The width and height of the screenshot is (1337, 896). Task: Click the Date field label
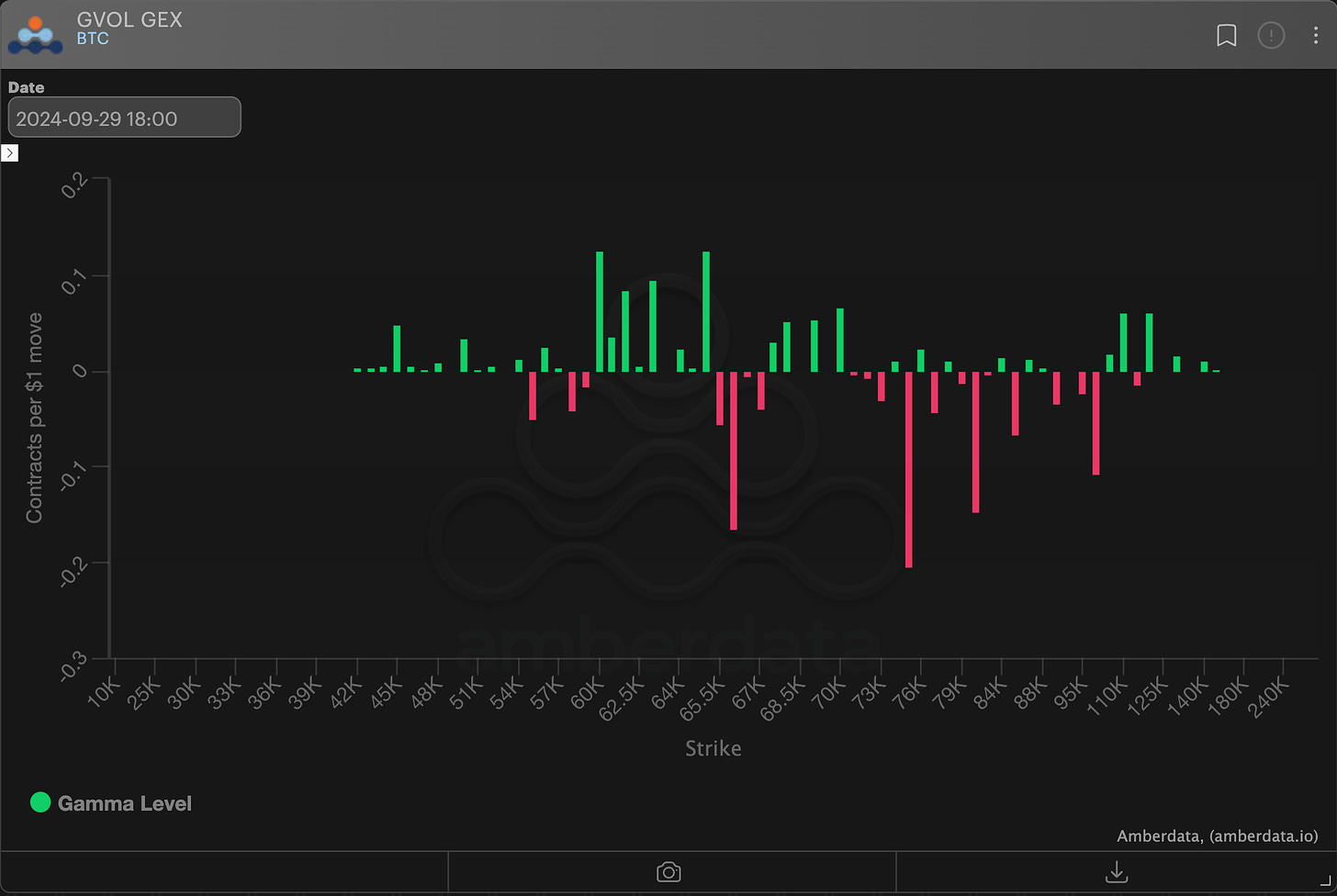pos(26,87)
